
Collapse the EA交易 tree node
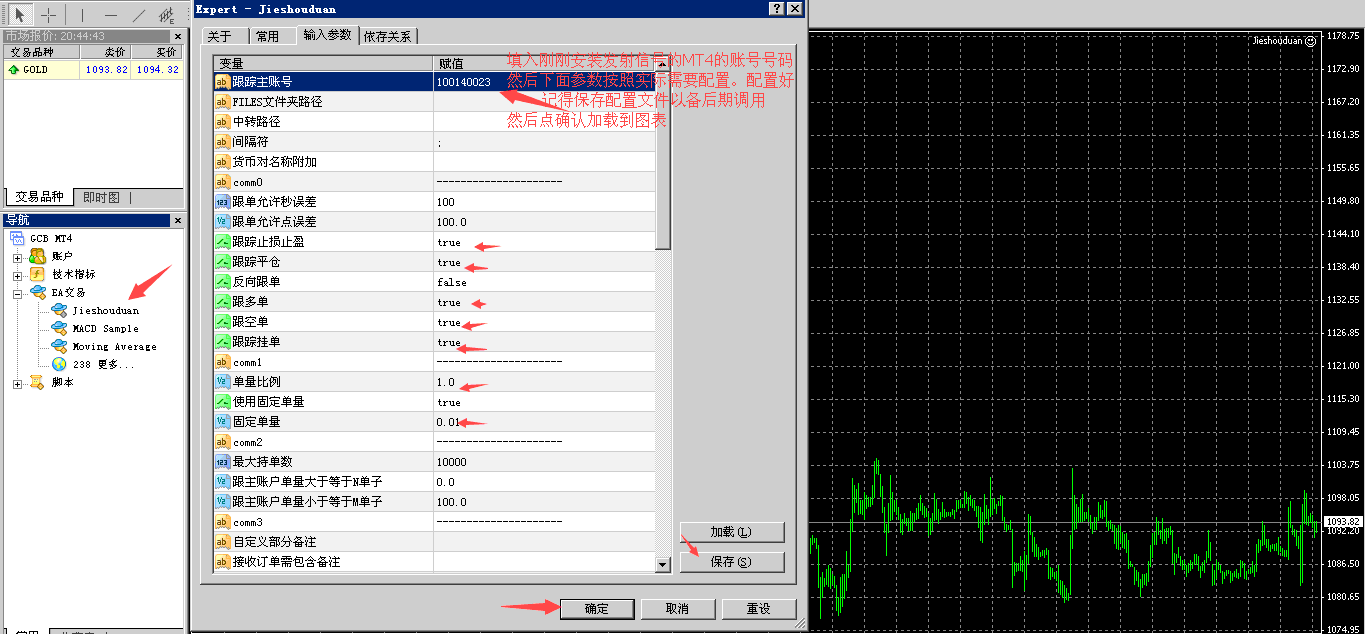pyautogui.click(x=17, y=293)
